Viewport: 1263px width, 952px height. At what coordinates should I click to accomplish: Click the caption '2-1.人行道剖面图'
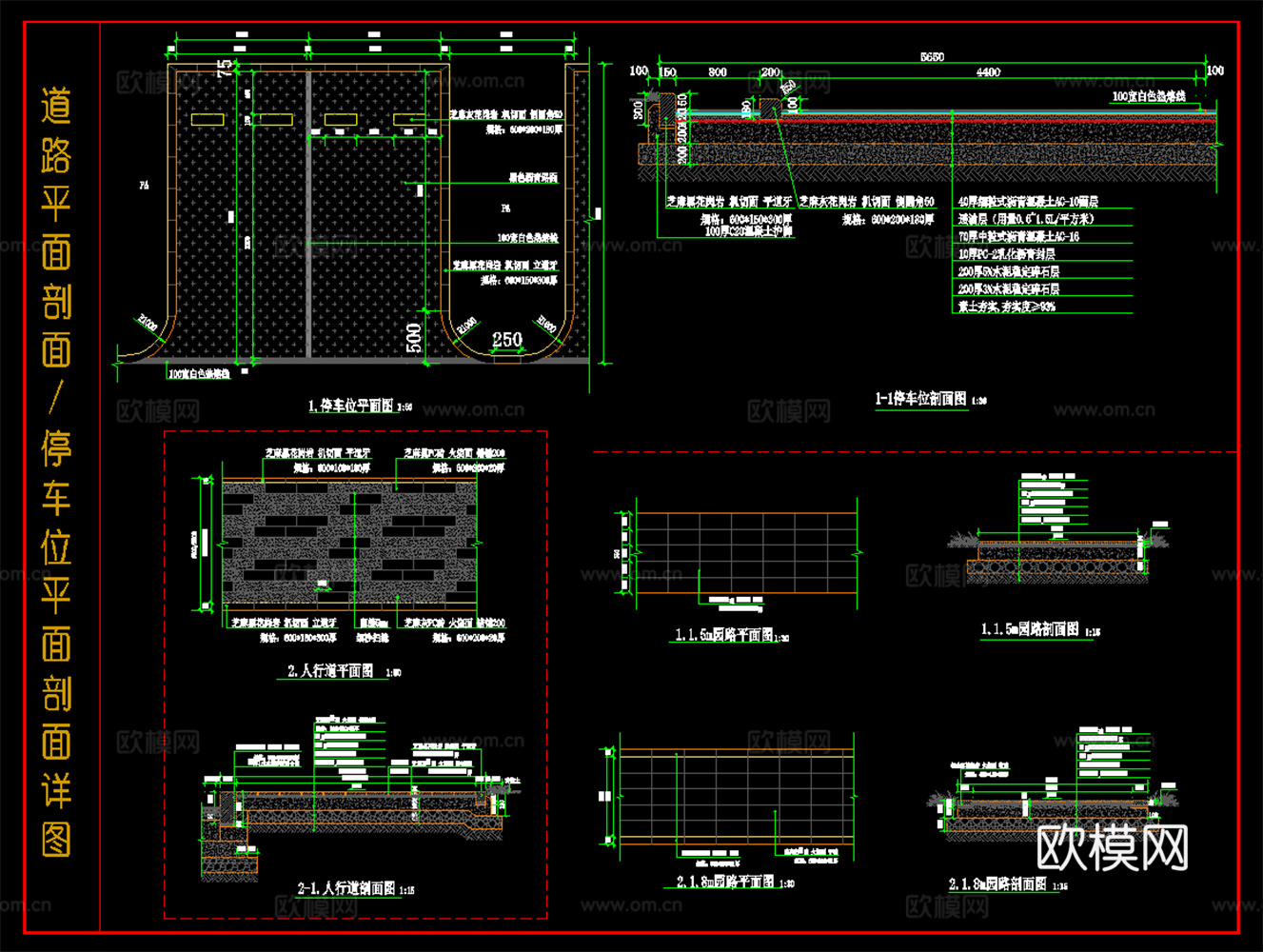coord(345,888)
